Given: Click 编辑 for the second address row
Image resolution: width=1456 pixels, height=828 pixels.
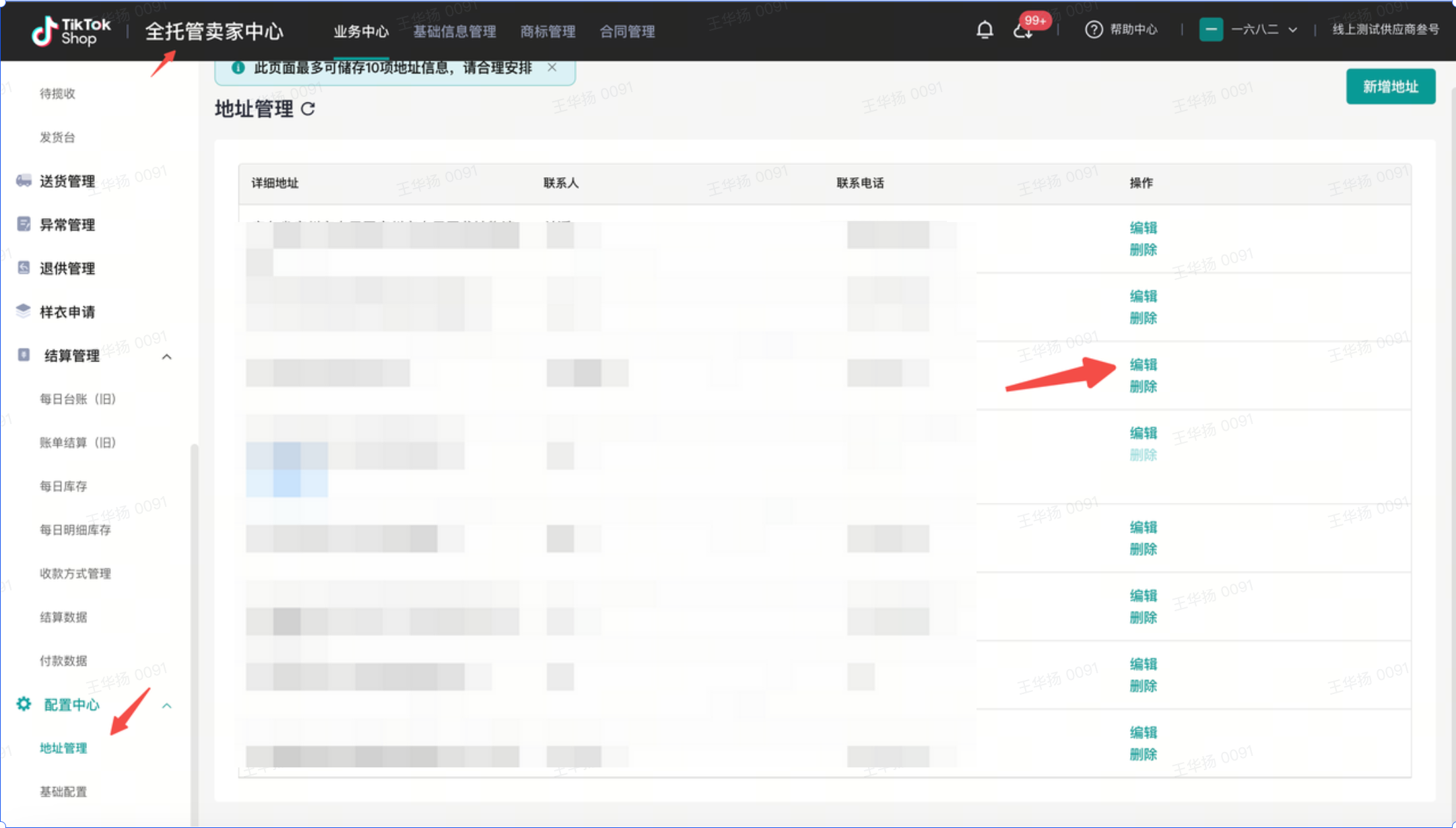Looking at the screenshot, I should [x=1143, y=296].
